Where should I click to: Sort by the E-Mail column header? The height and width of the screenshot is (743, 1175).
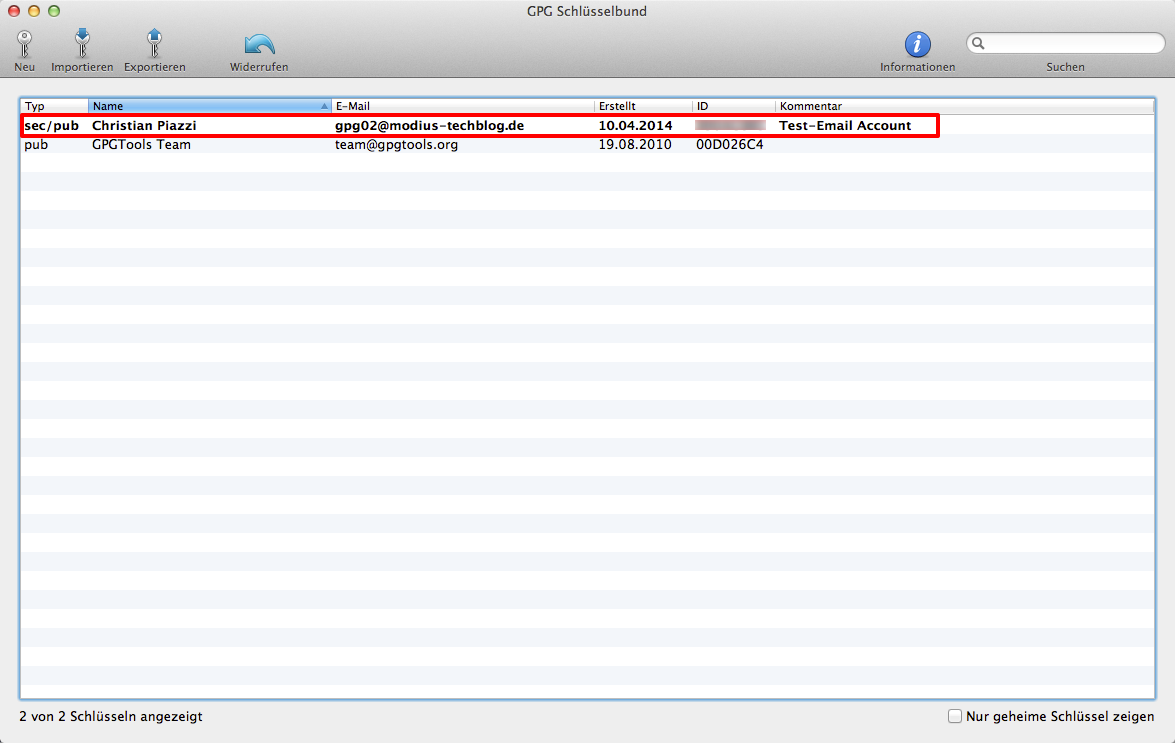[462, 106]
